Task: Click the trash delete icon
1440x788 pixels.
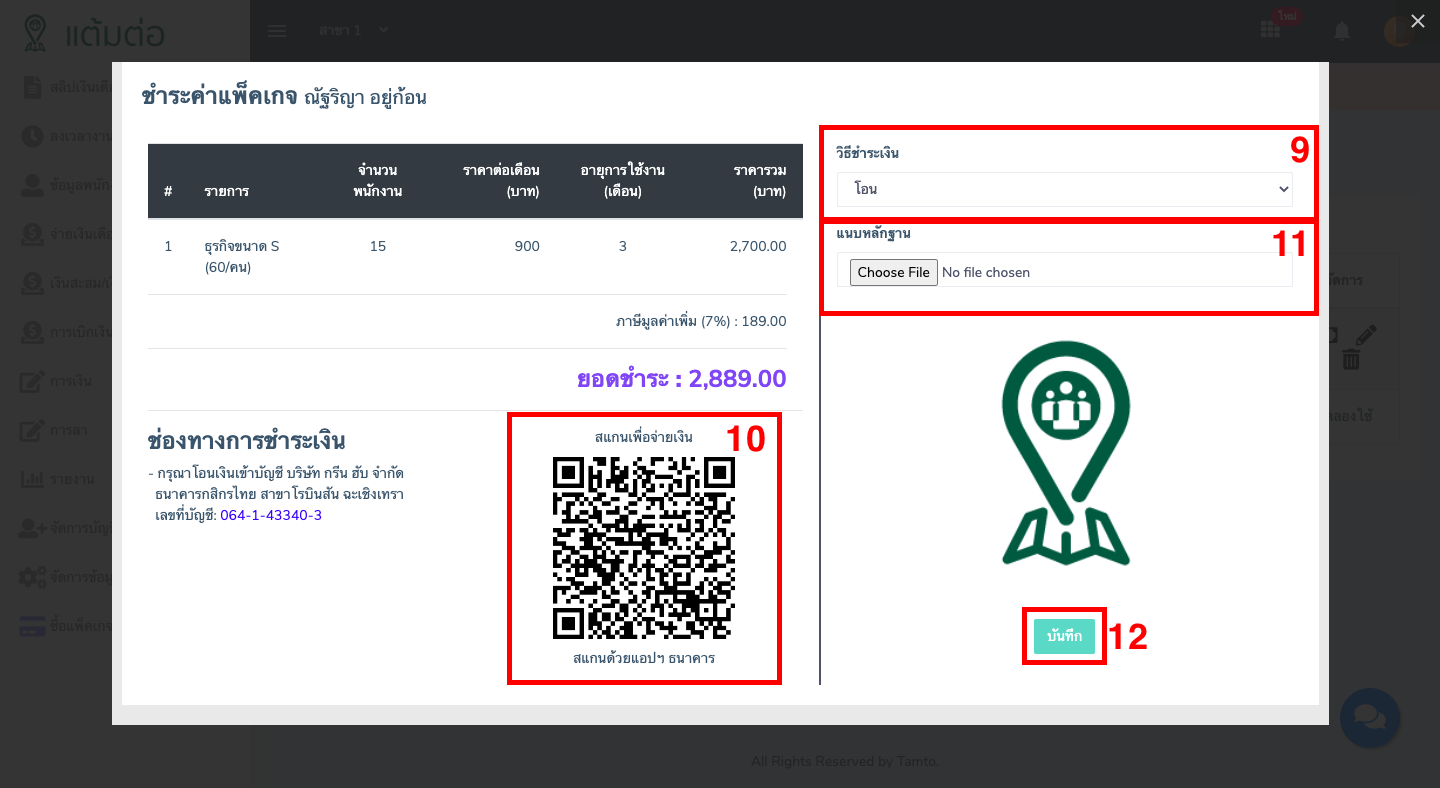Action: pos(1350,360)
